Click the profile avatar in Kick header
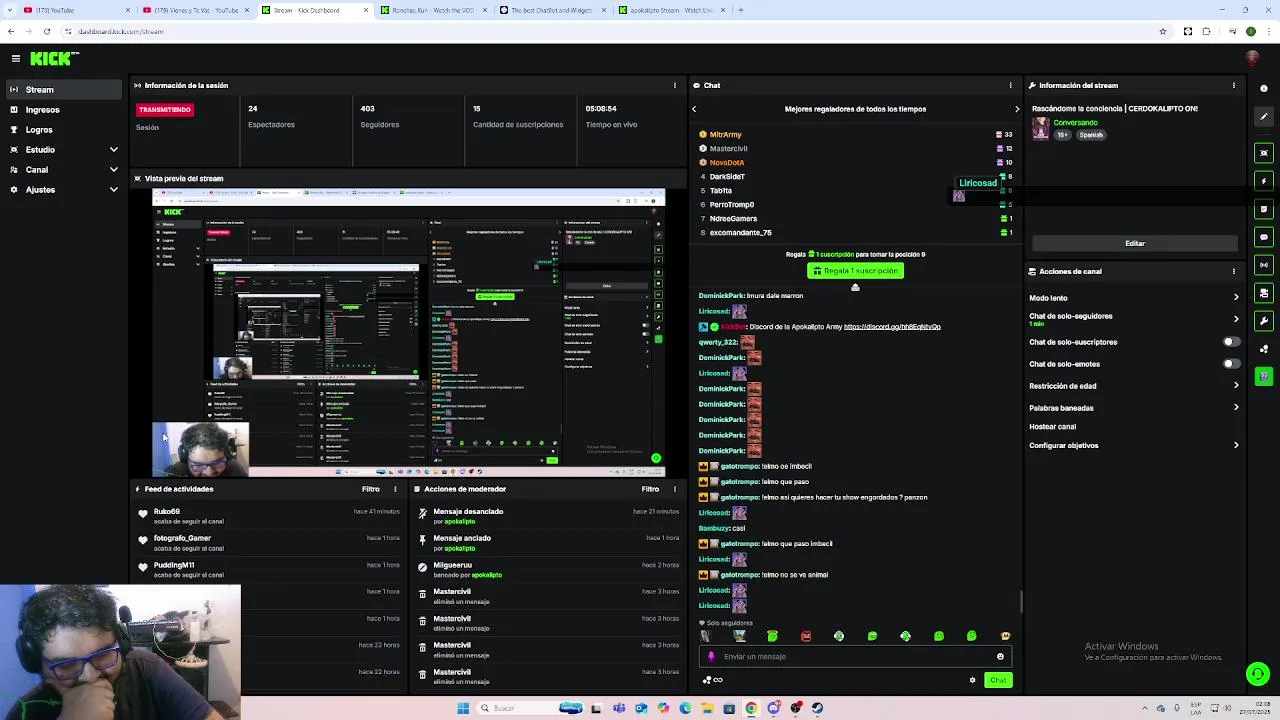Screen dimensions: 1280x720 click(x=1251, y=59)
